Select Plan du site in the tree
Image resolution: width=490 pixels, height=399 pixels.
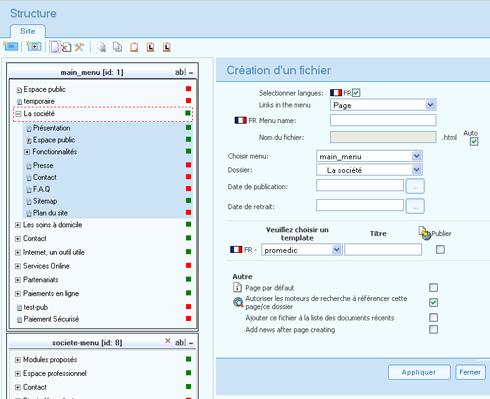pyautogui.click(x=50, y=213)
